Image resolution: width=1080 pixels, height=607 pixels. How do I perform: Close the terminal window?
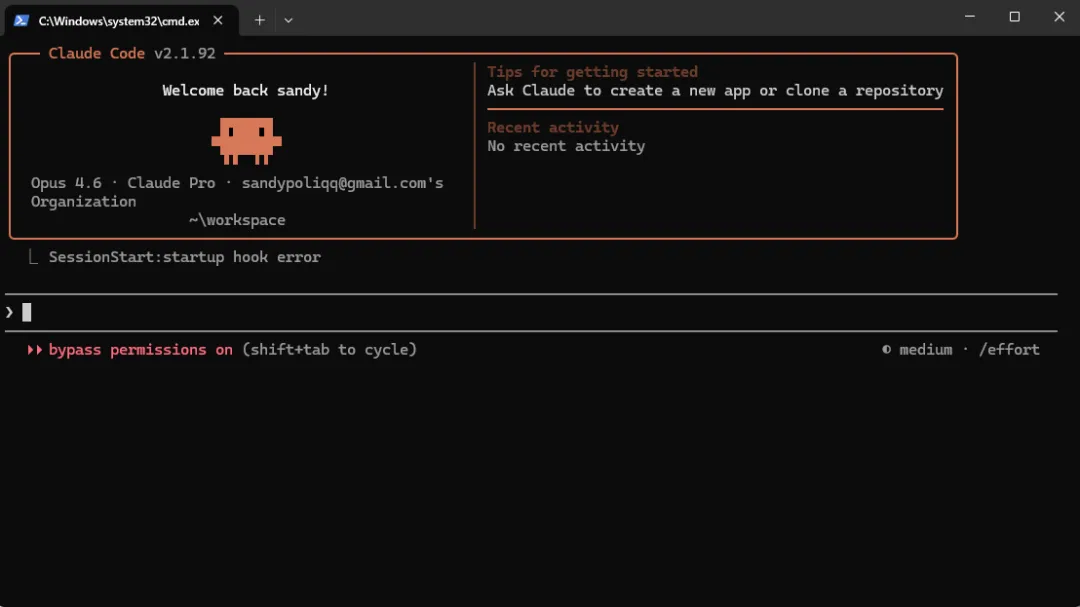click(1059, 17)
